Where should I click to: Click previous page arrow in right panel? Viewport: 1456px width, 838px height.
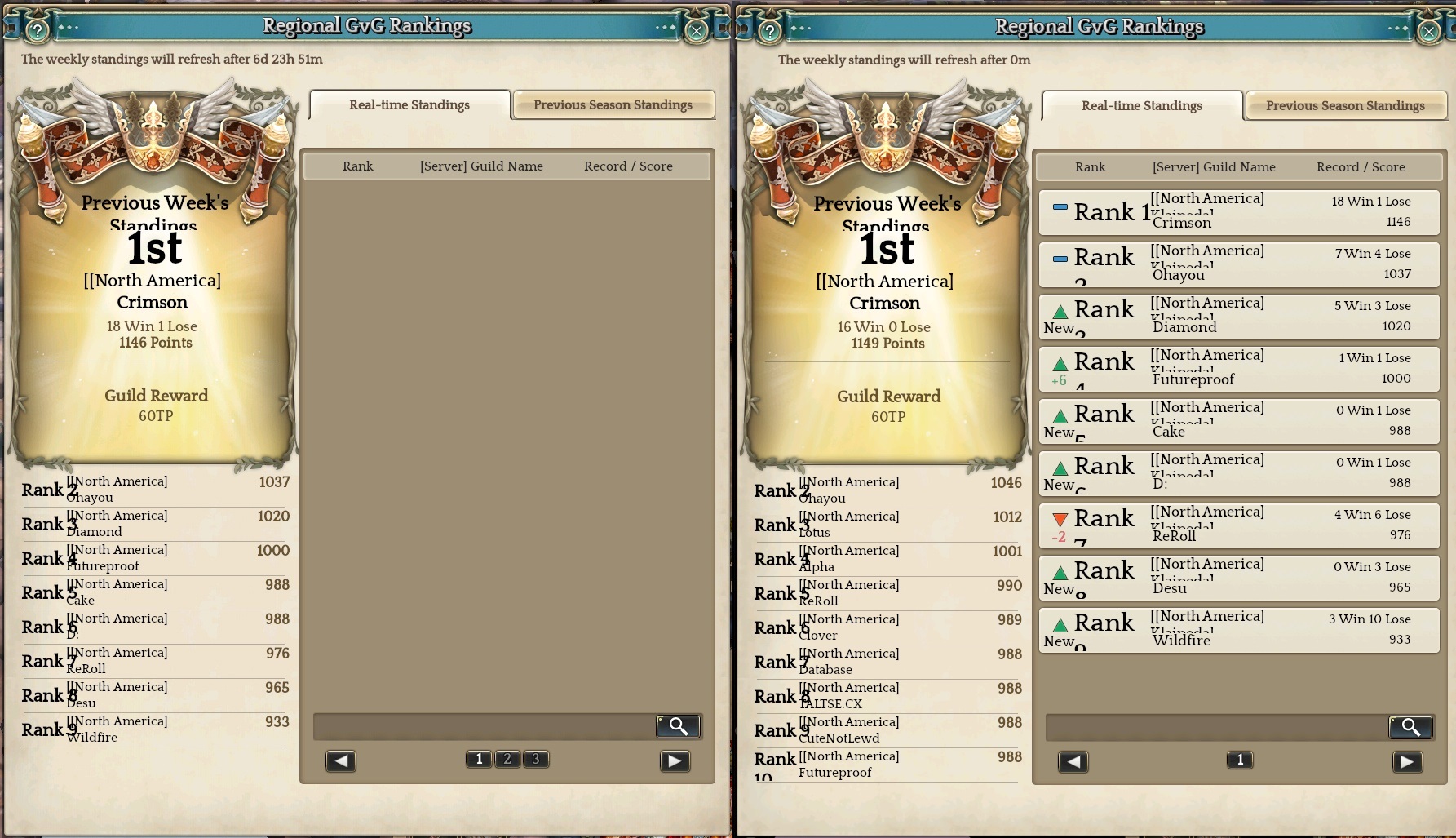1073,762
